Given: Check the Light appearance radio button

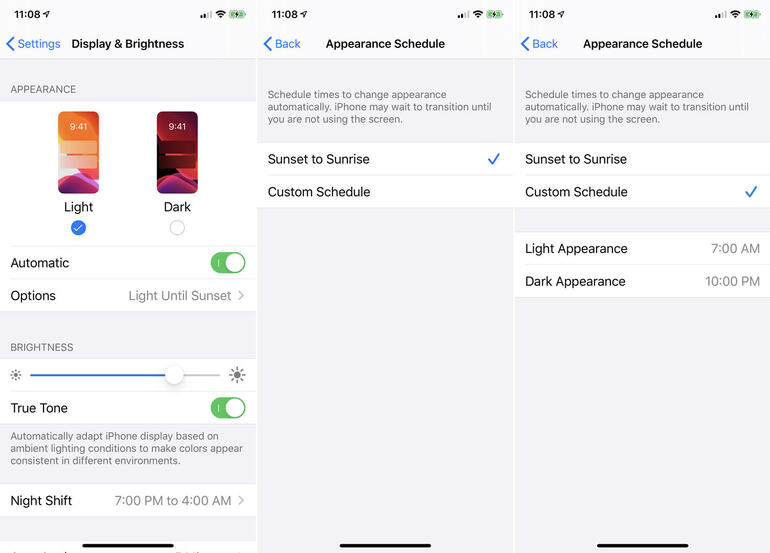Looking at the screenshot, I should [x=78, y=228].
